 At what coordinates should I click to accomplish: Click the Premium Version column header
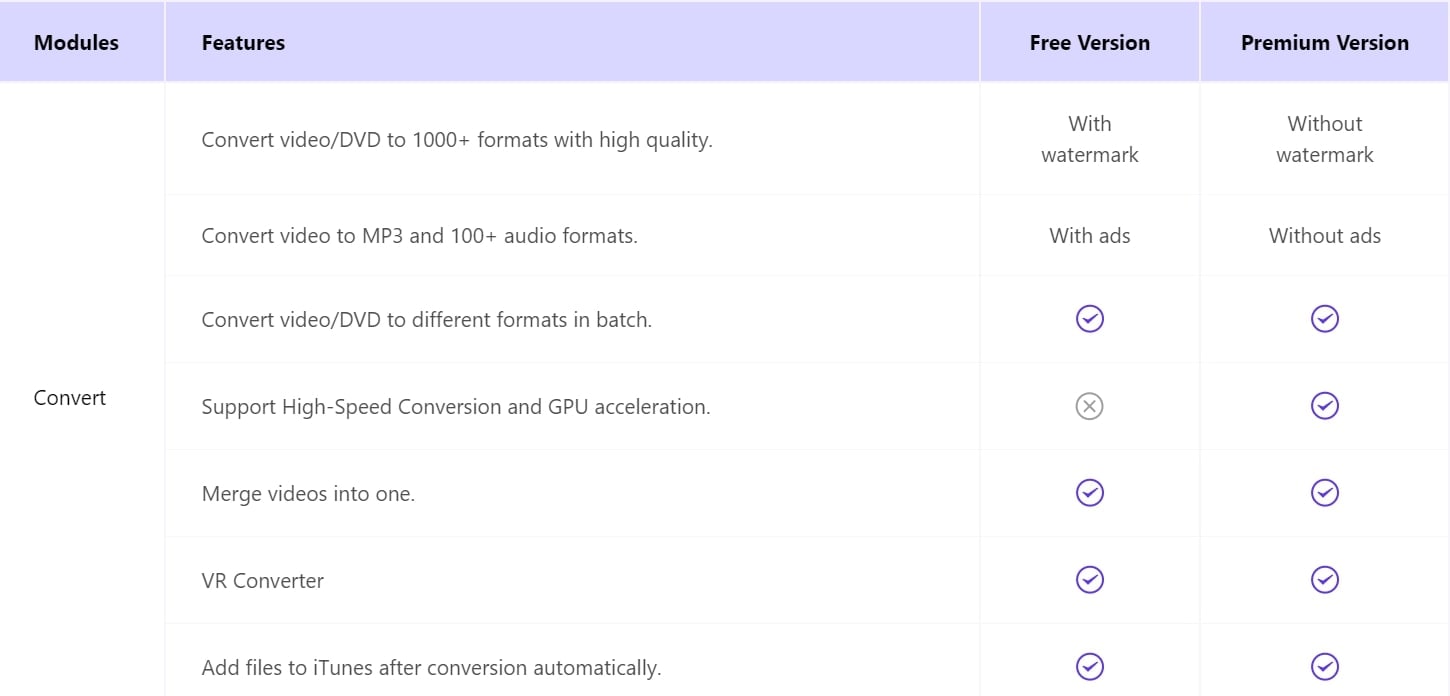(1324, 43)
